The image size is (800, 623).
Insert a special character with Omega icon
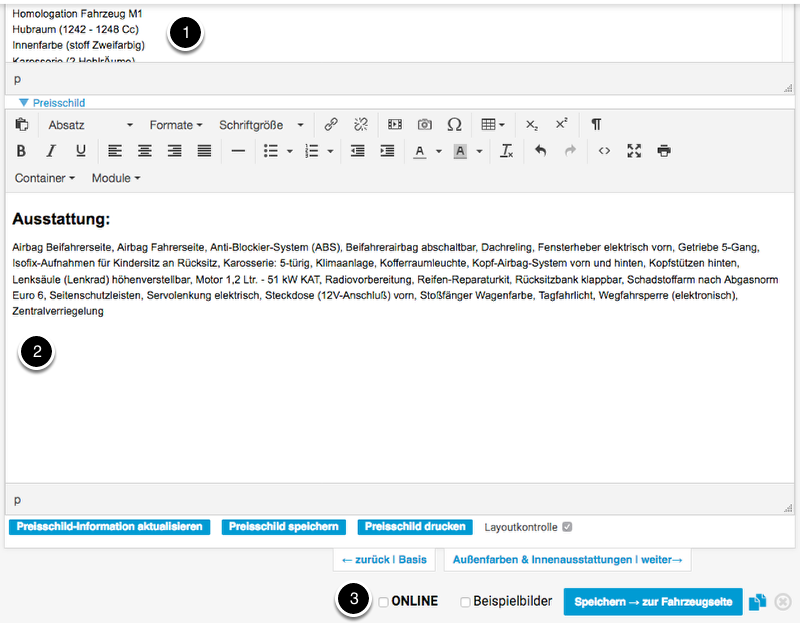(x=454, y=125)
